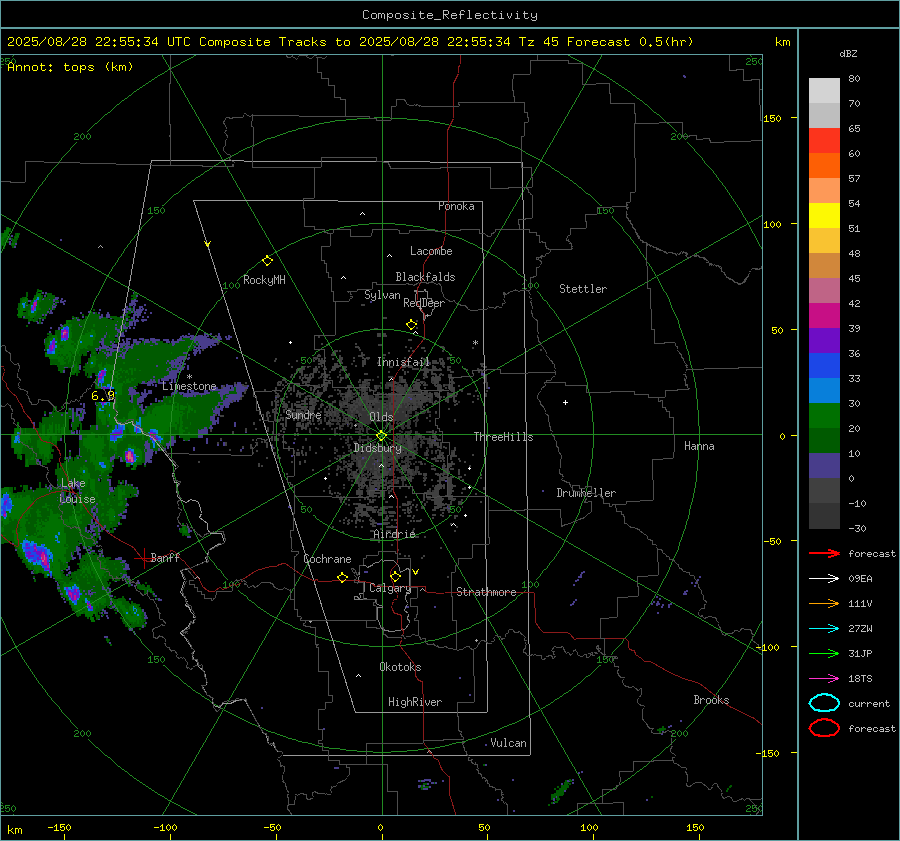This screenshot has width=900, height=841.
Task: Click the Sundre label
Action: (x=303, y=415)
